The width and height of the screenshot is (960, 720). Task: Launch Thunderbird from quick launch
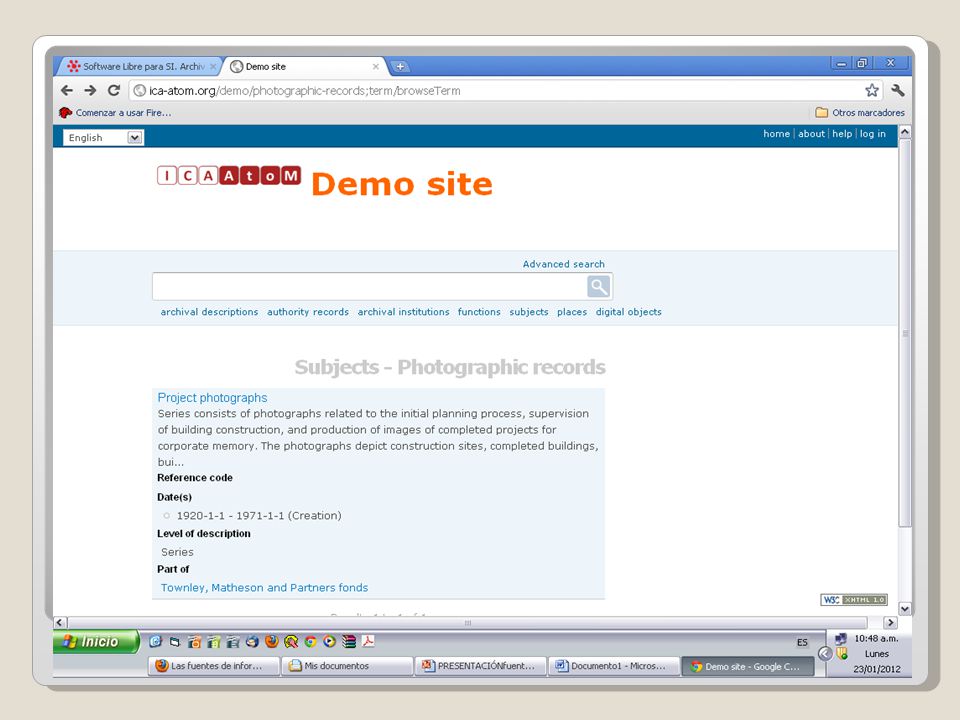click(252, 641)
